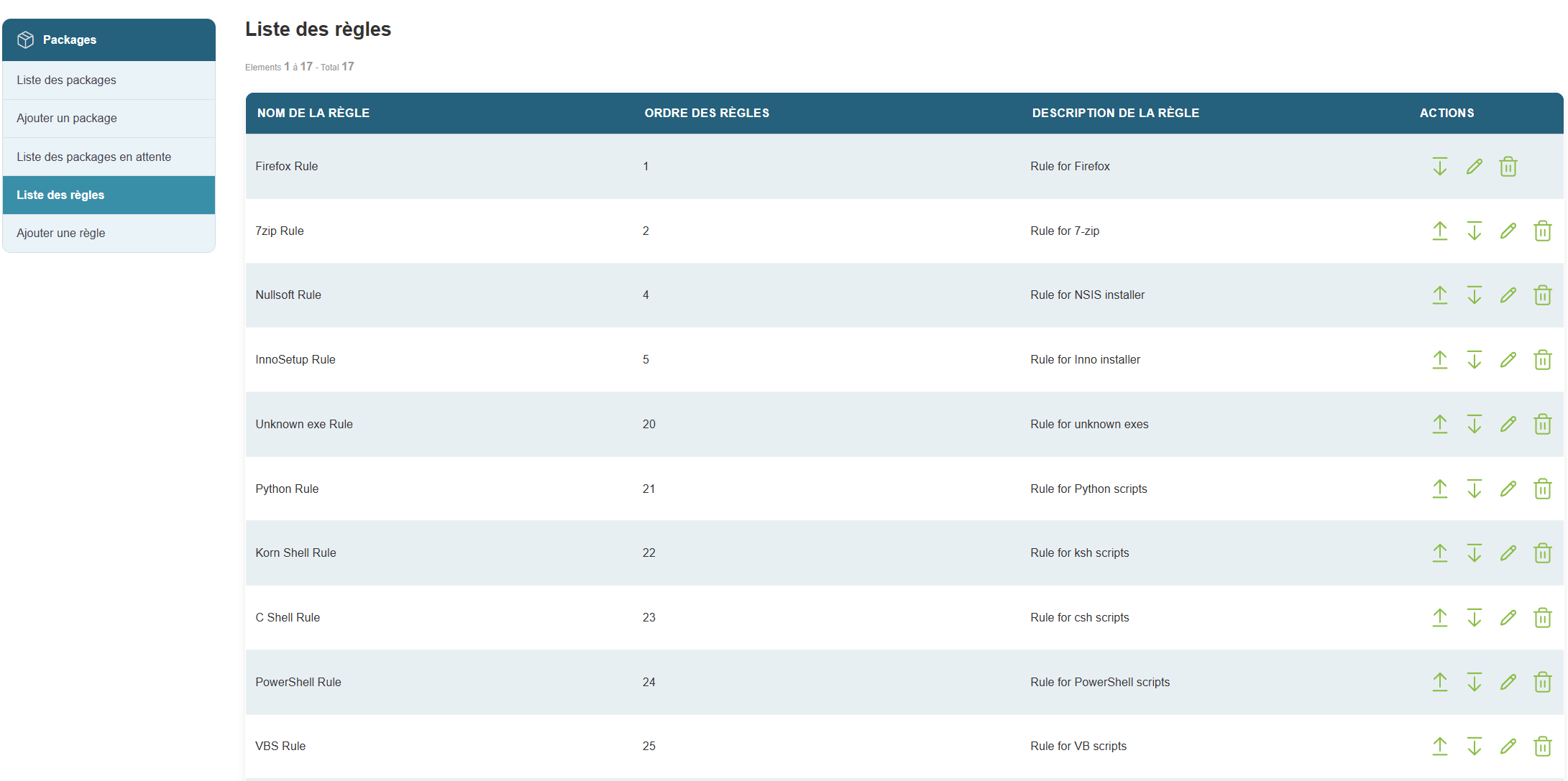Delete the 7zip Rule
The width and height of the screenshot is (1568, 781).
tap(1542, 231)
